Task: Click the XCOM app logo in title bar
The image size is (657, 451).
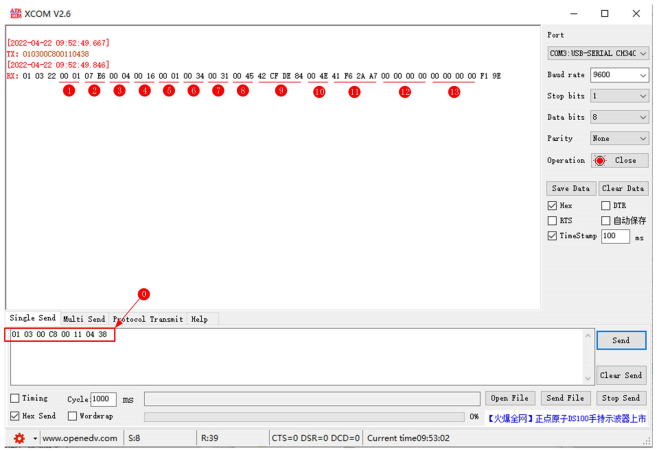Action: click(14, 13)
